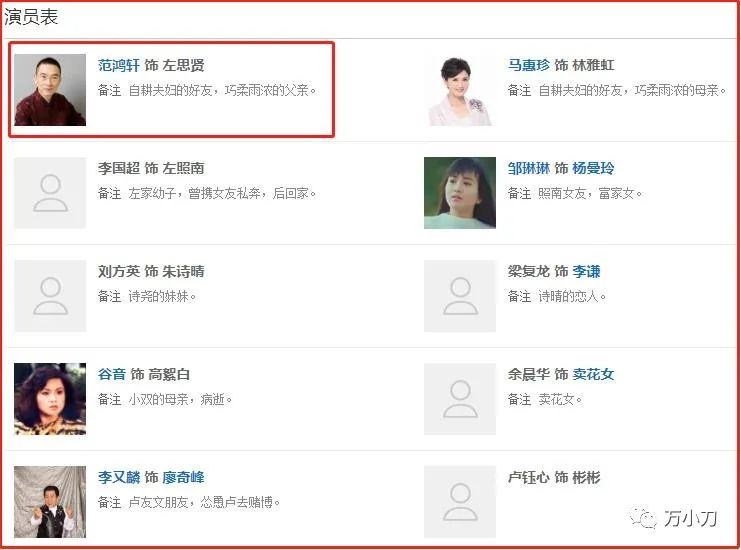Open actor link 邹琳琳

pyautogui.click(x=529, y=168)
